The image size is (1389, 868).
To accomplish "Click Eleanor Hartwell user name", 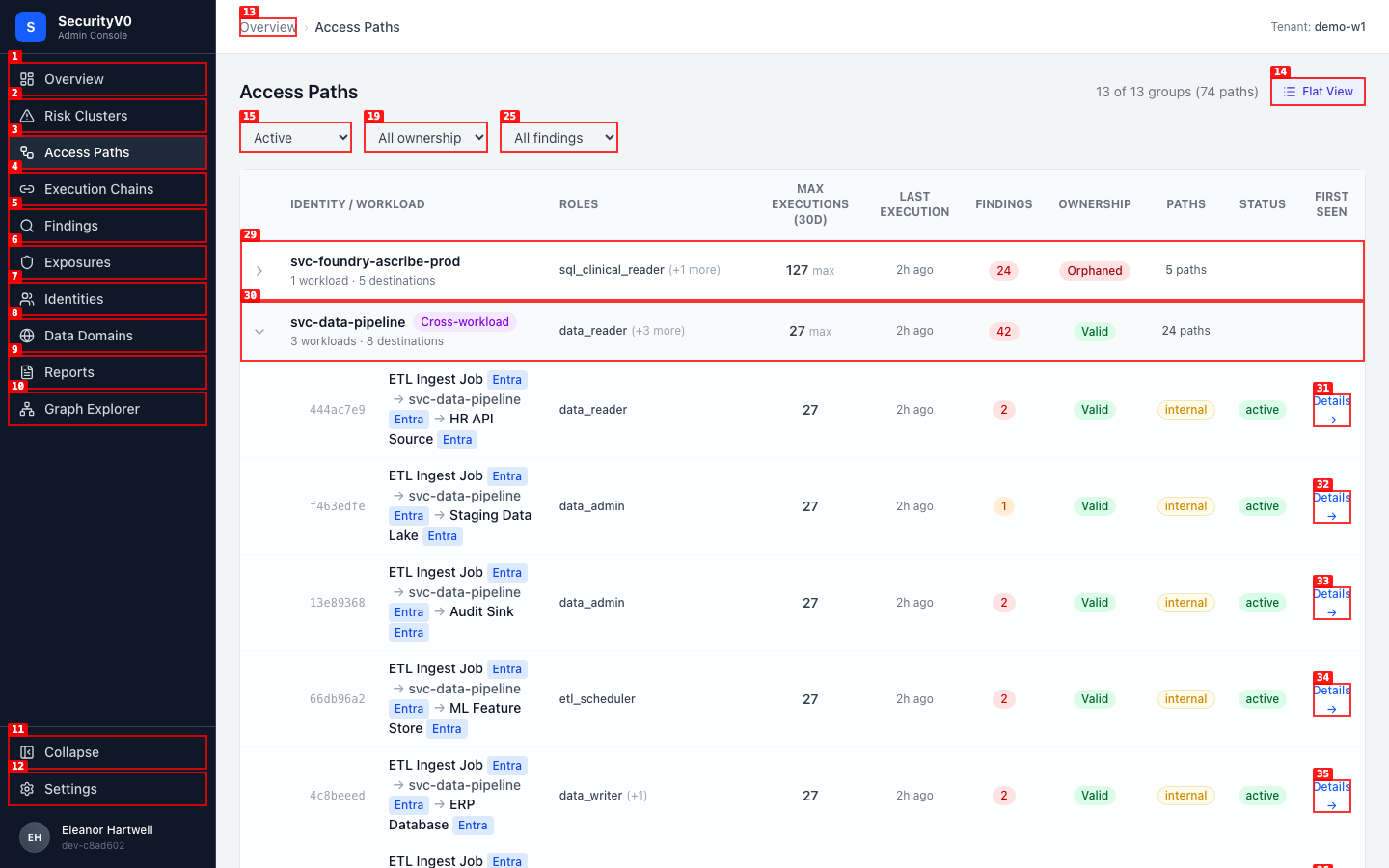I will pos(107,830).
